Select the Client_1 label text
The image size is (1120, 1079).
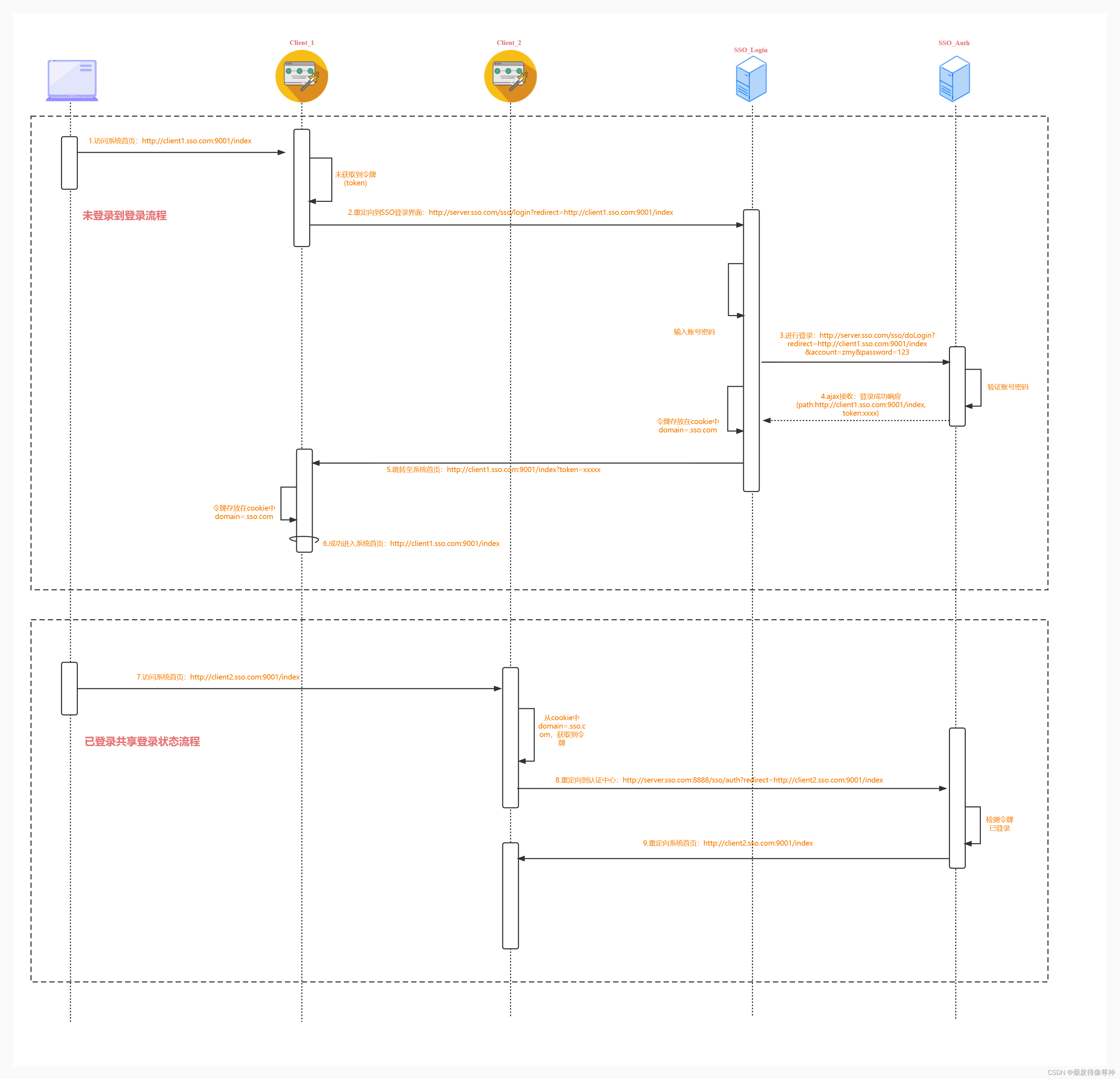point(302,43)
